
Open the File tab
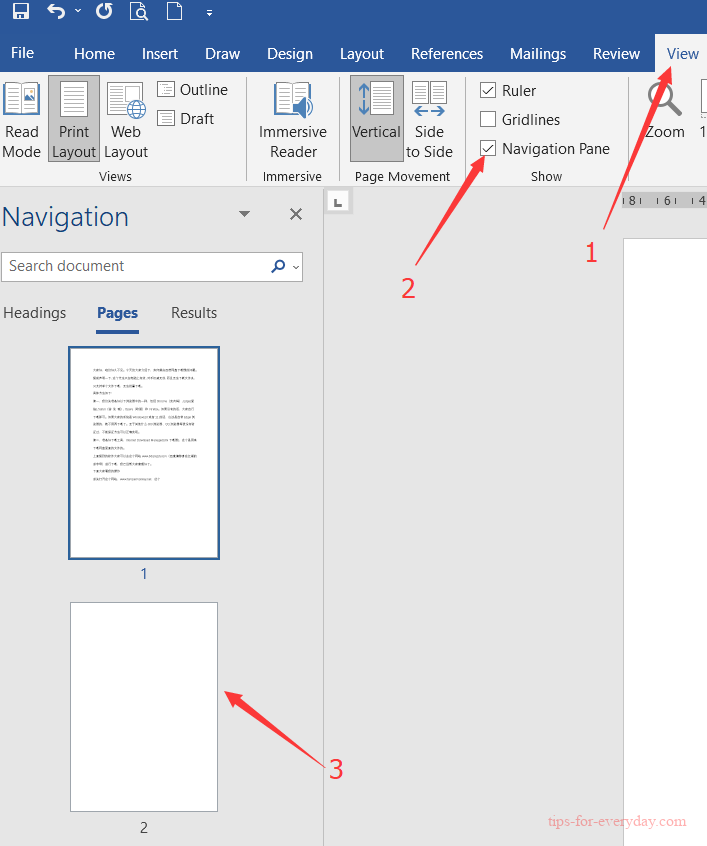22,53
